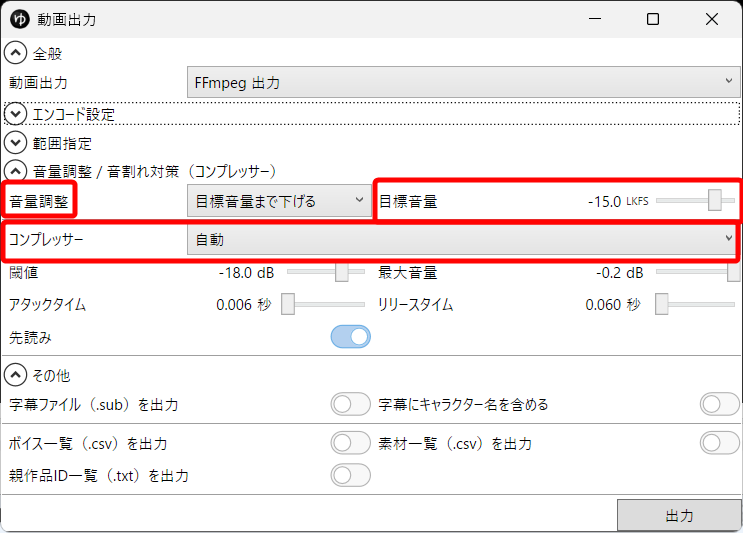Click the 閾値 slider handle

point(342,272)
